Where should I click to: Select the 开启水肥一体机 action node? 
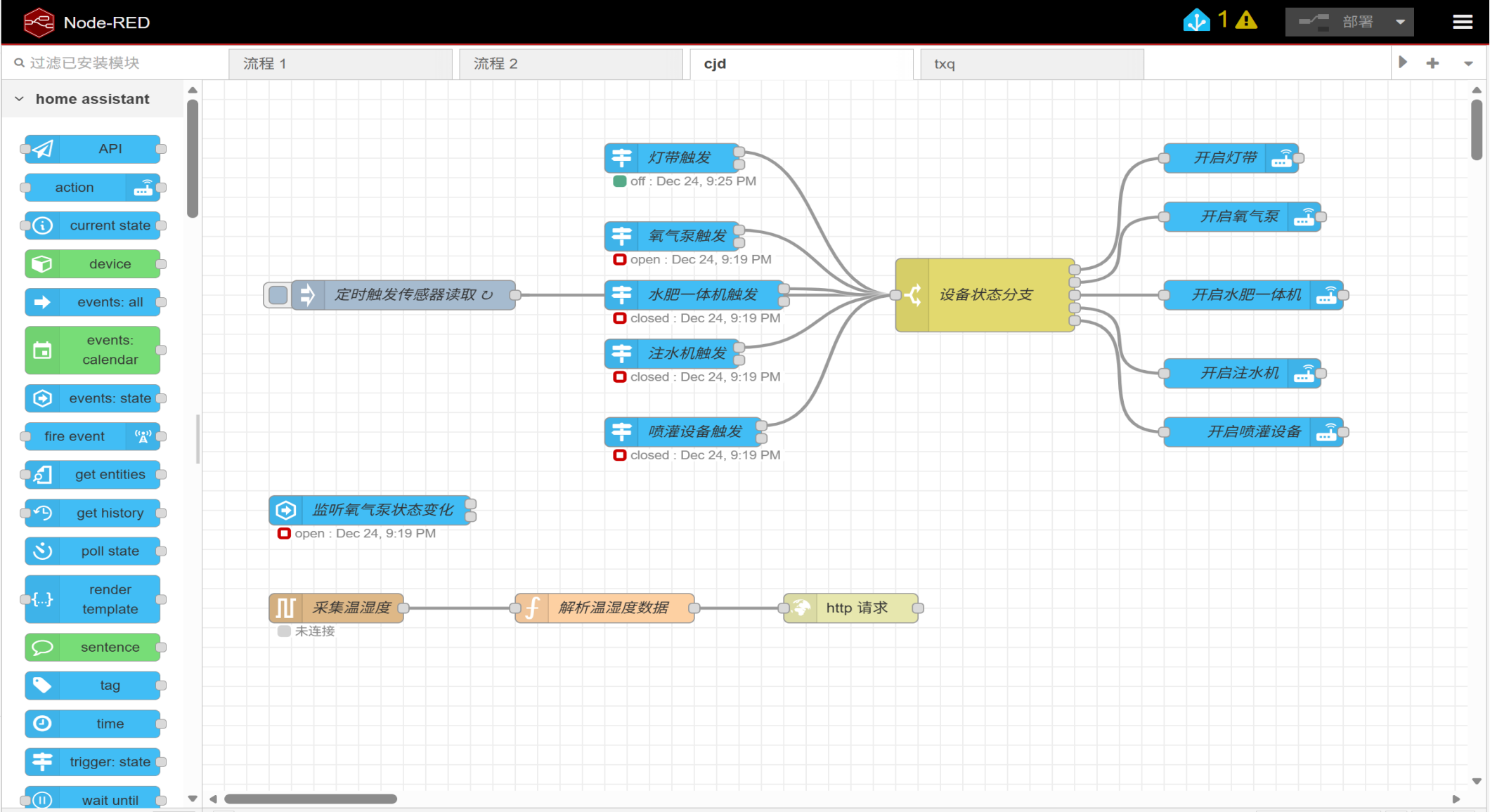point(1253,295)
